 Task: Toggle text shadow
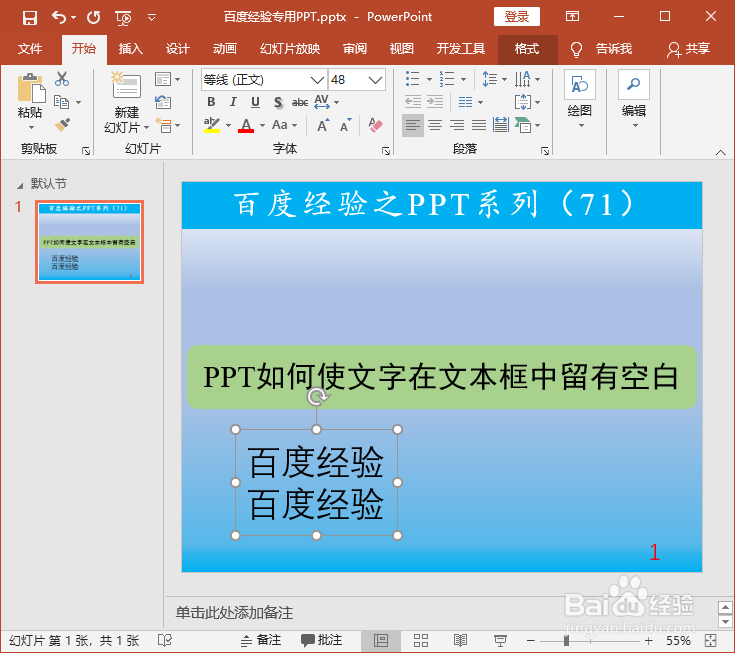point(278,102)
